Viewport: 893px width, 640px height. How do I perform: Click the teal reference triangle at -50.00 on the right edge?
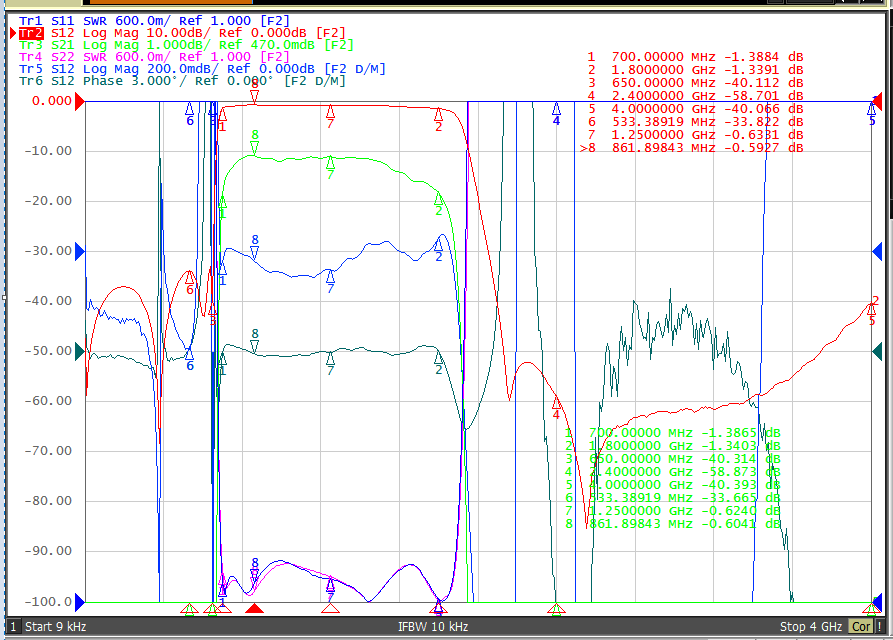tap(877, 351)
